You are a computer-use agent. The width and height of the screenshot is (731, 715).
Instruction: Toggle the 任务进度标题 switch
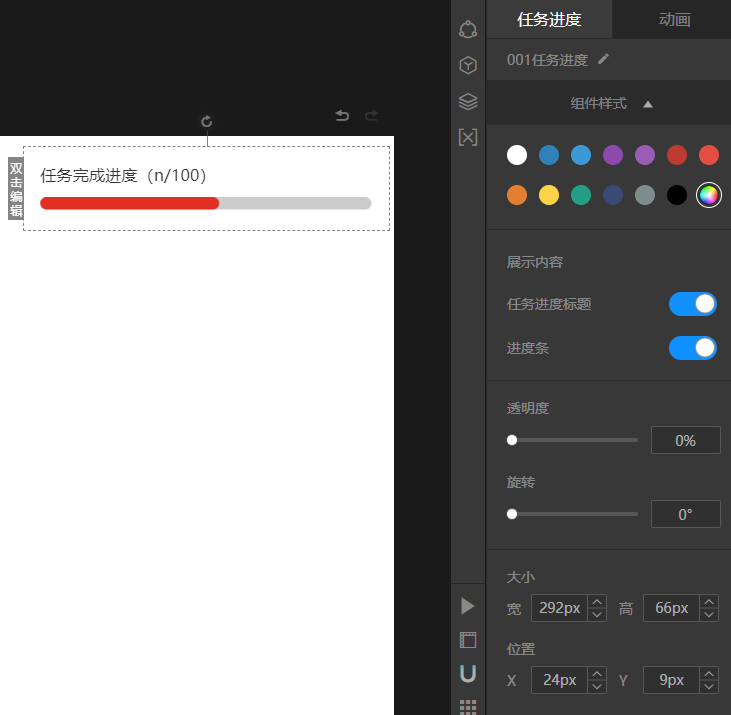point(692,304)
